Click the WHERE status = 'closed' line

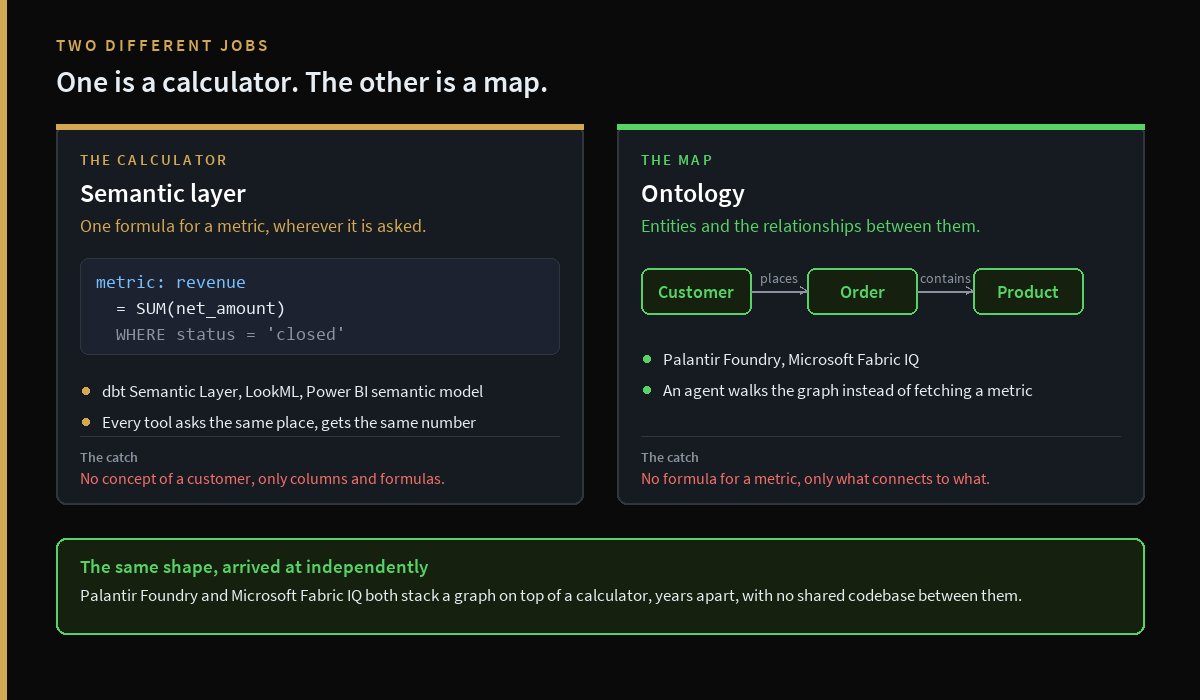point(231,334)
